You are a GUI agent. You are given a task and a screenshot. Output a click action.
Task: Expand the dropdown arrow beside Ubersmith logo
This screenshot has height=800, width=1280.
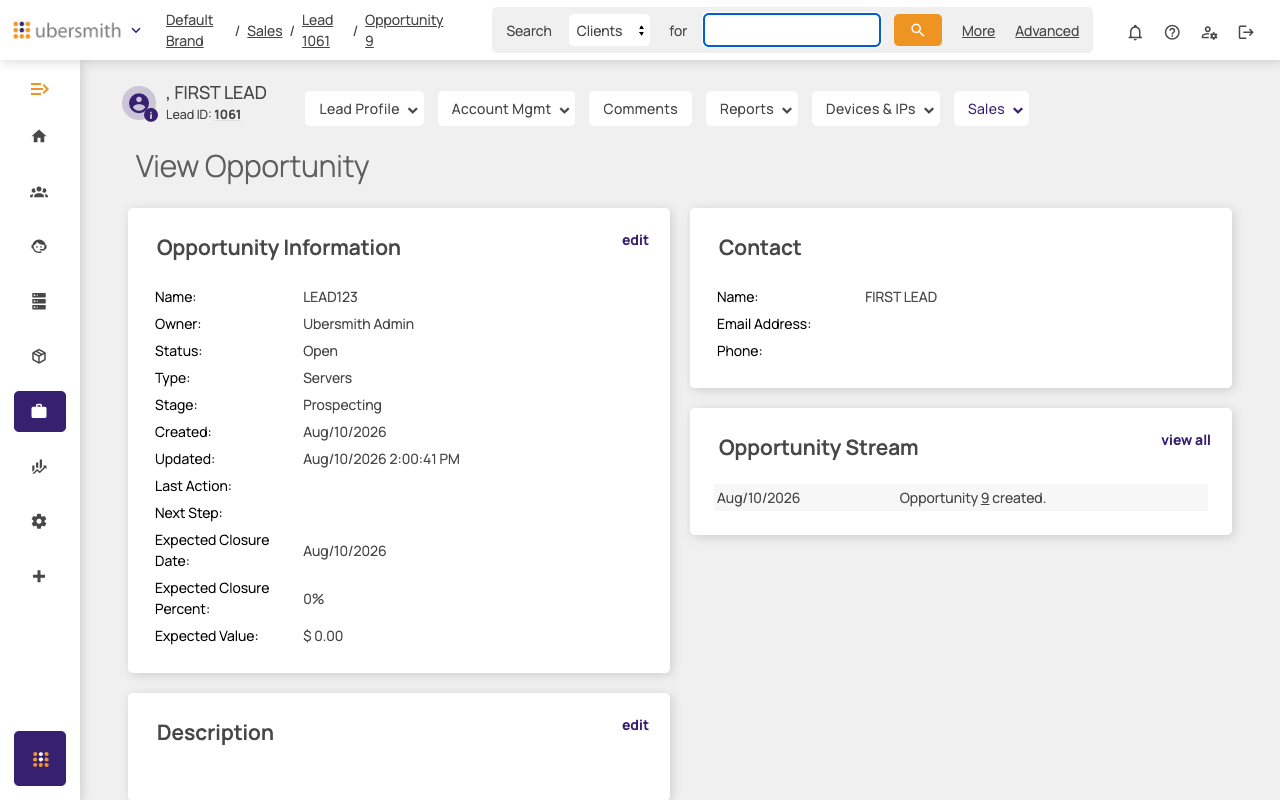coord(136,30)
